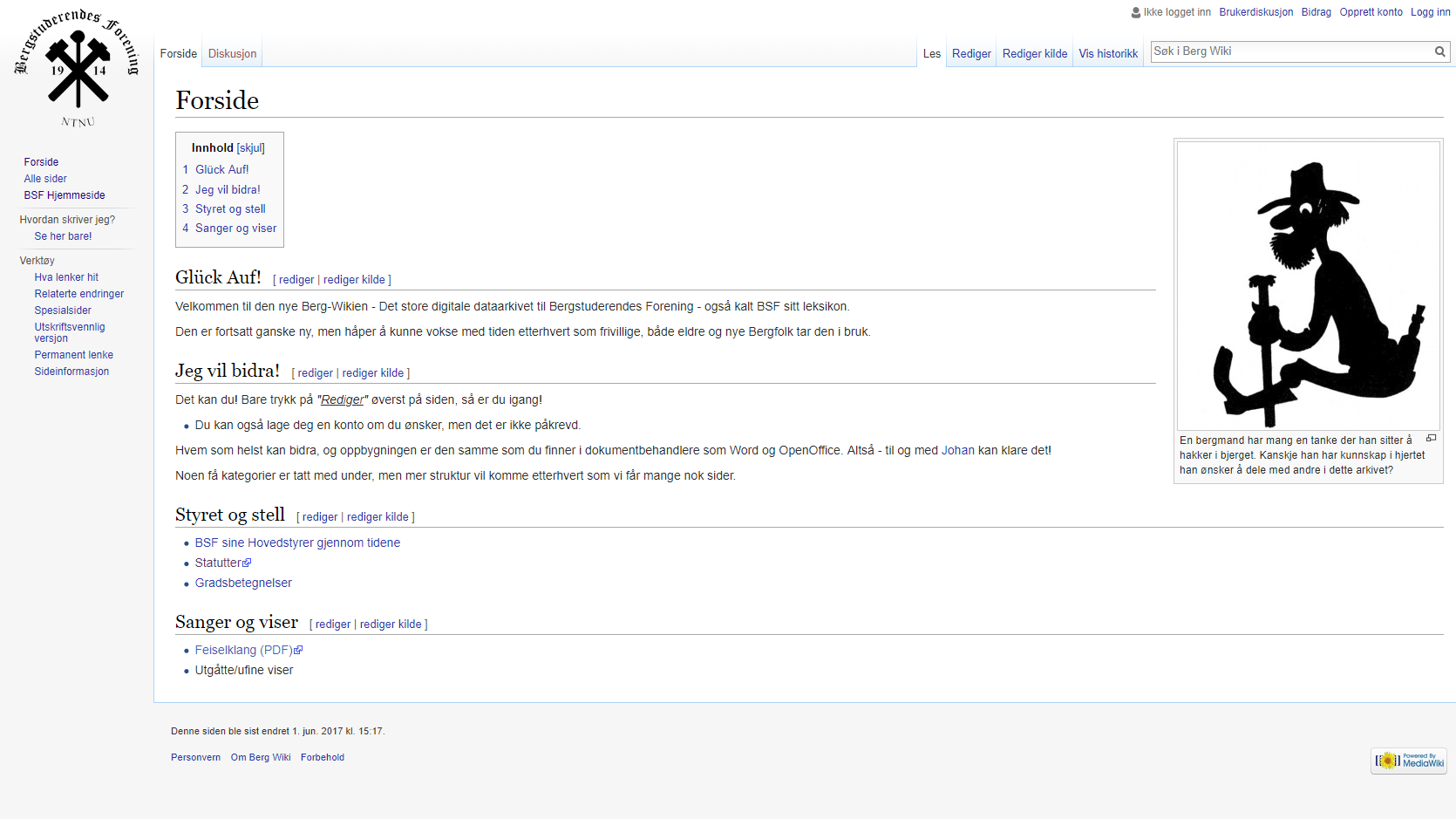The image size is (1456, 819).
Task: Click Logg inn in the top bar
Action: point(1430,12)
